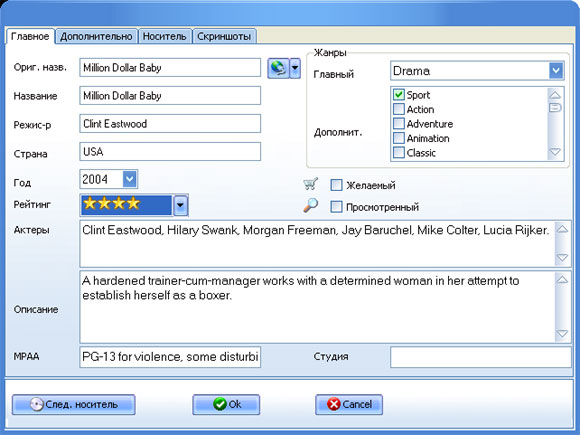Screen dimensions: 580x435
Task: Open the dropdown arrow beside globe button
Action: (x=295, y=68)
